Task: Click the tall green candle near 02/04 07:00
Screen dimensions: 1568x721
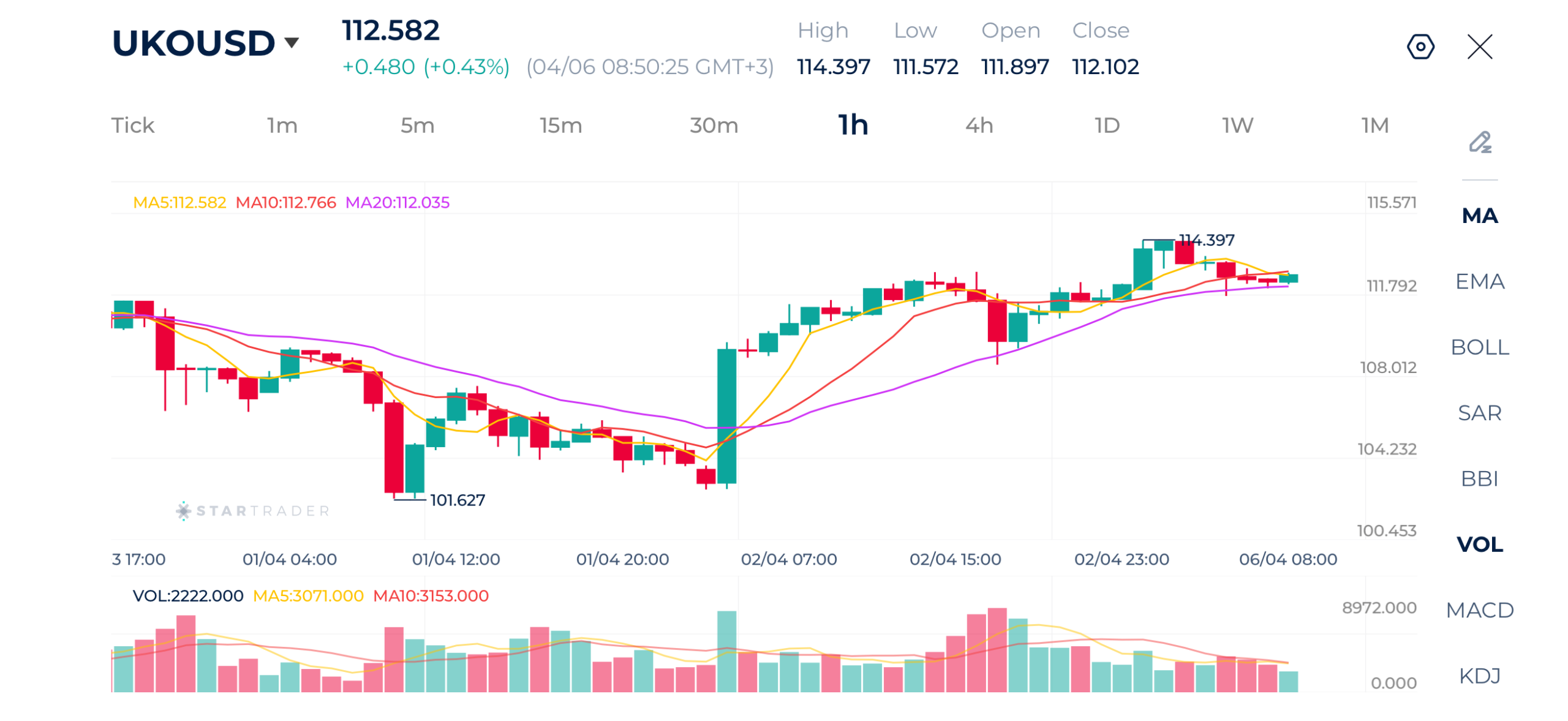Action: pos(726,417)
